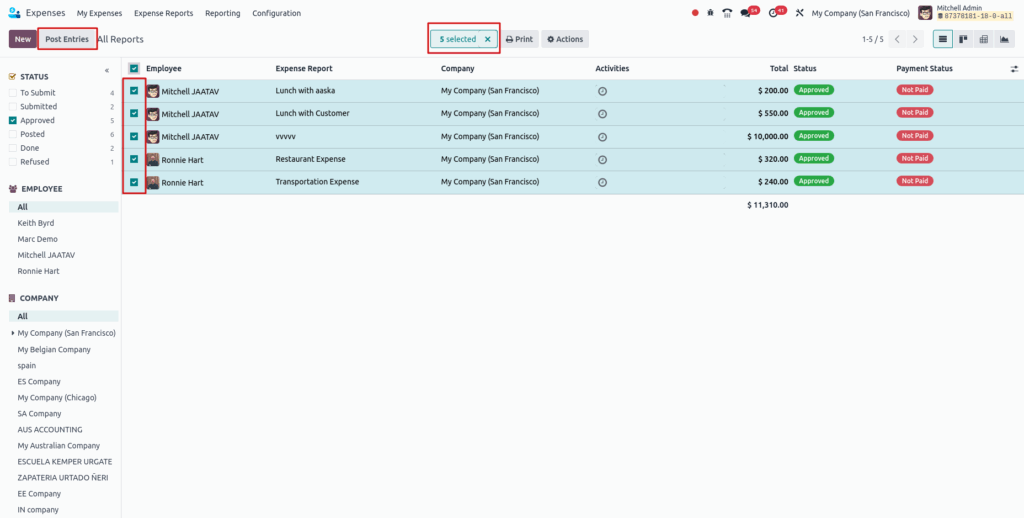Switch to graph view
Screen dimensions: 1024x518
(1003, 39)
